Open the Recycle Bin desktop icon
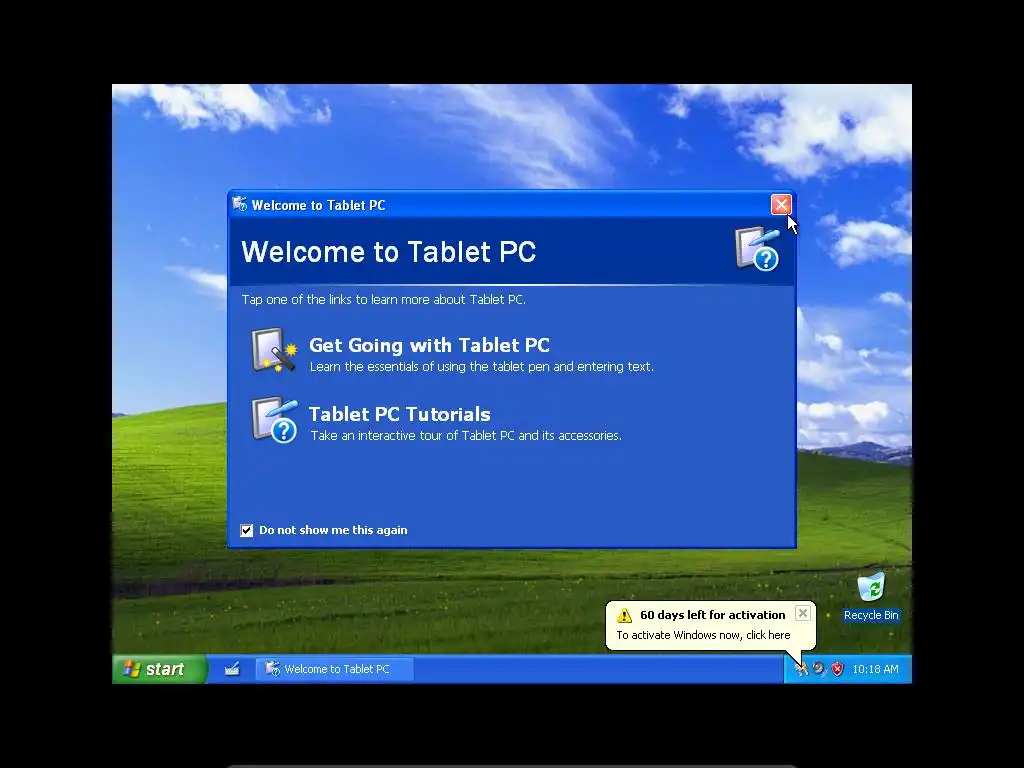This screenshot has height=768, width=1024. click(871, 586)
